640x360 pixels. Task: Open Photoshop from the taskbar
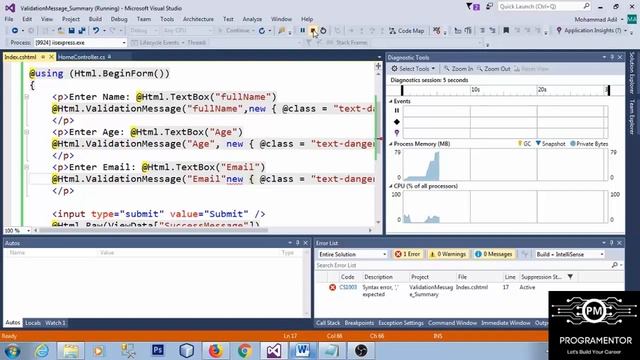point(158,351)
